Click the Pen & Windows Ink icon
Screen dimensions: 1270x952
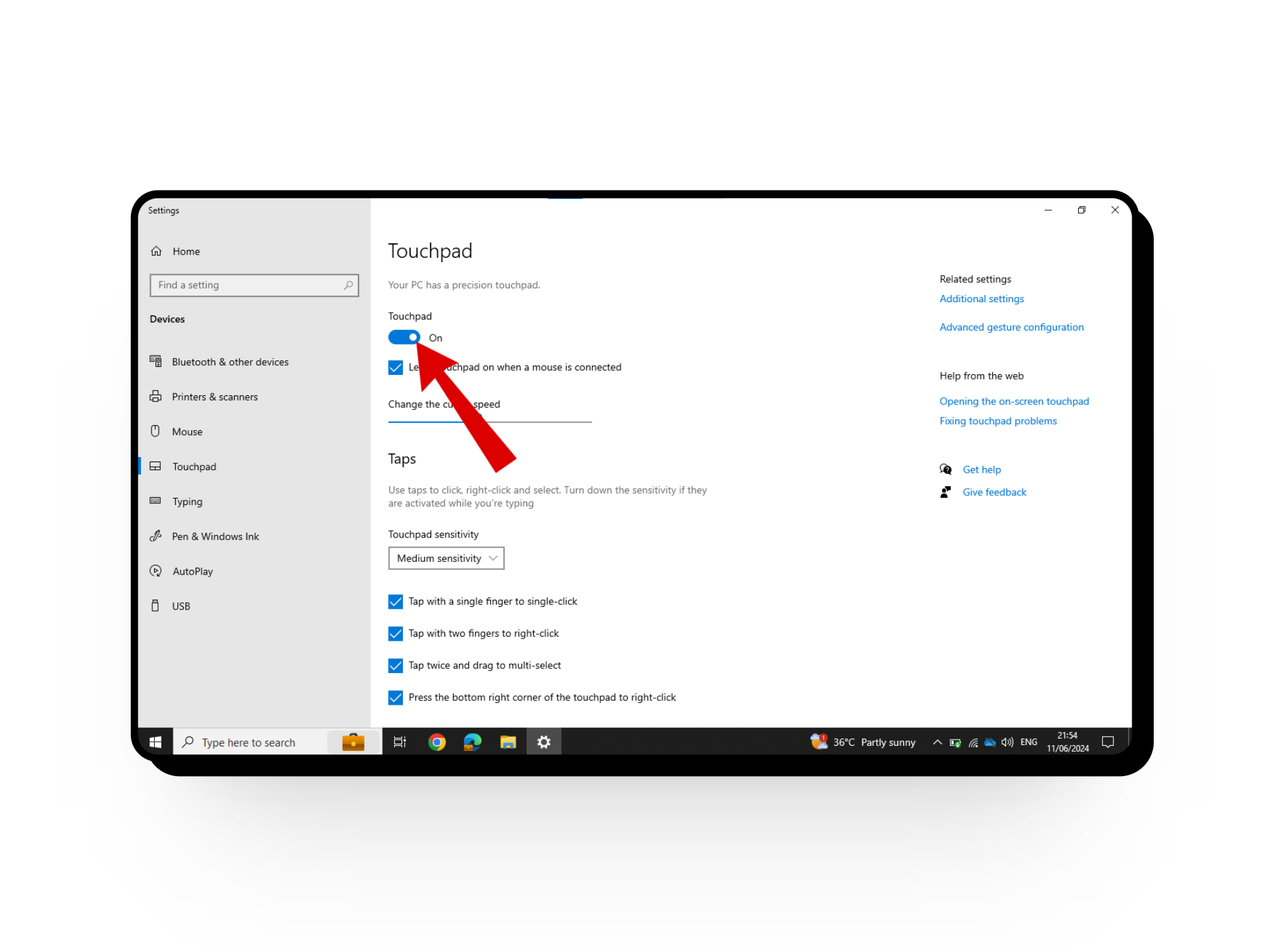[155, 536]
